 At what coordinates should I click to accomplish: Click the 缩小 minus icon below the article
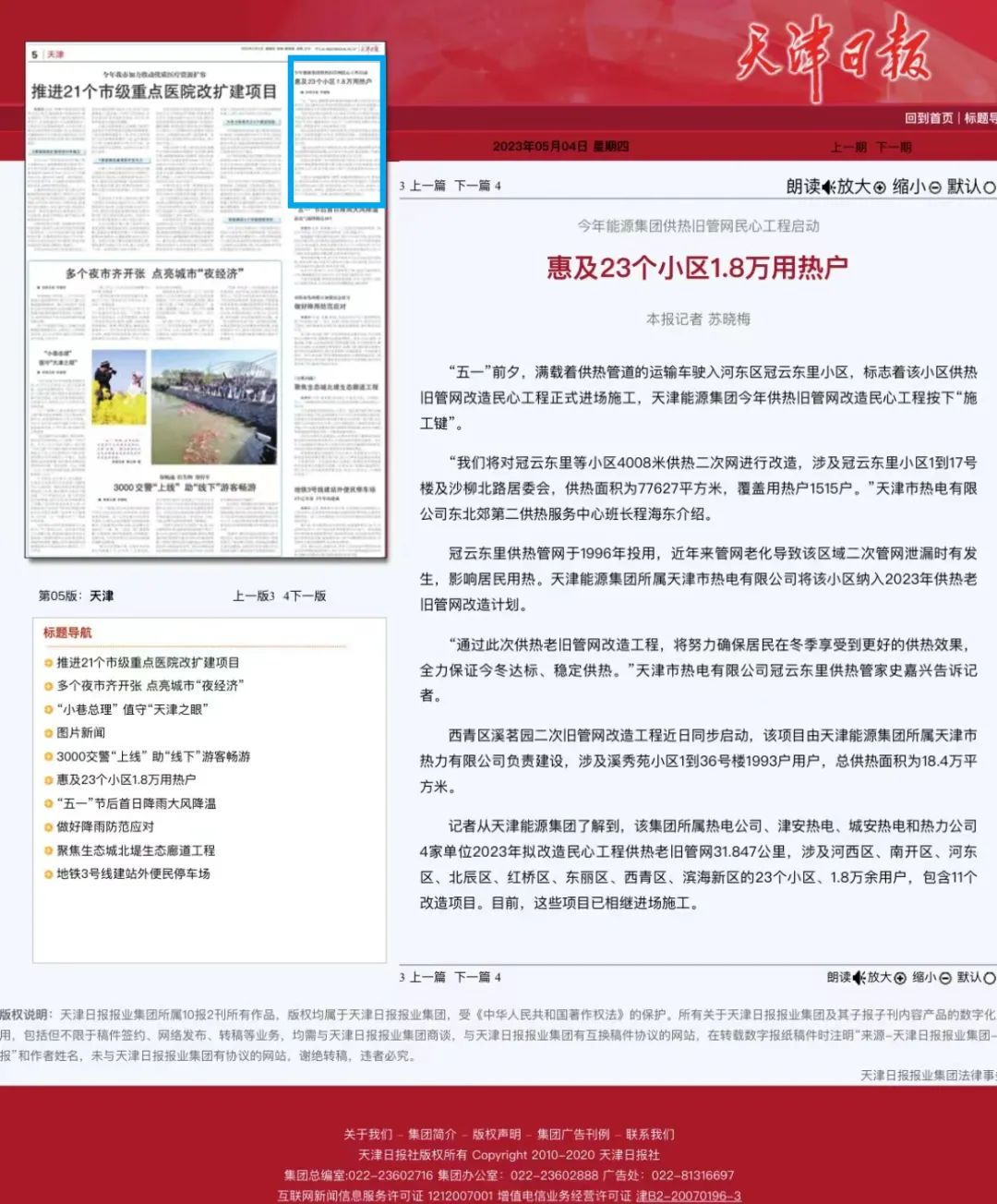pyautogui.click(x=944, y=977)
